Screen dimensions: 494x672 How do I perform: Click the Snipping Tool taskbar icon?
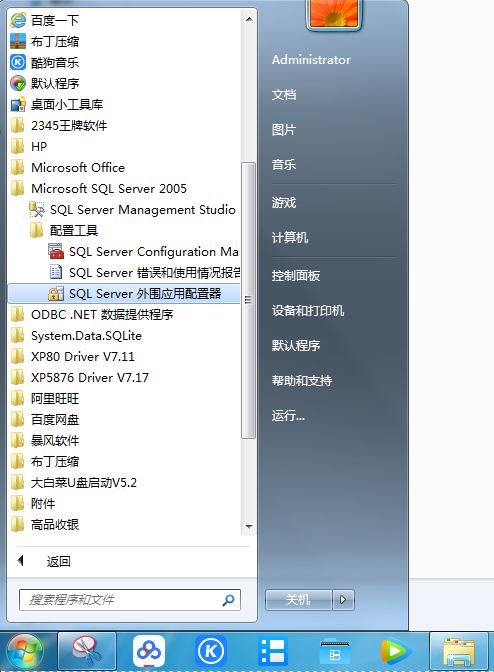click(x=87, y=651)
